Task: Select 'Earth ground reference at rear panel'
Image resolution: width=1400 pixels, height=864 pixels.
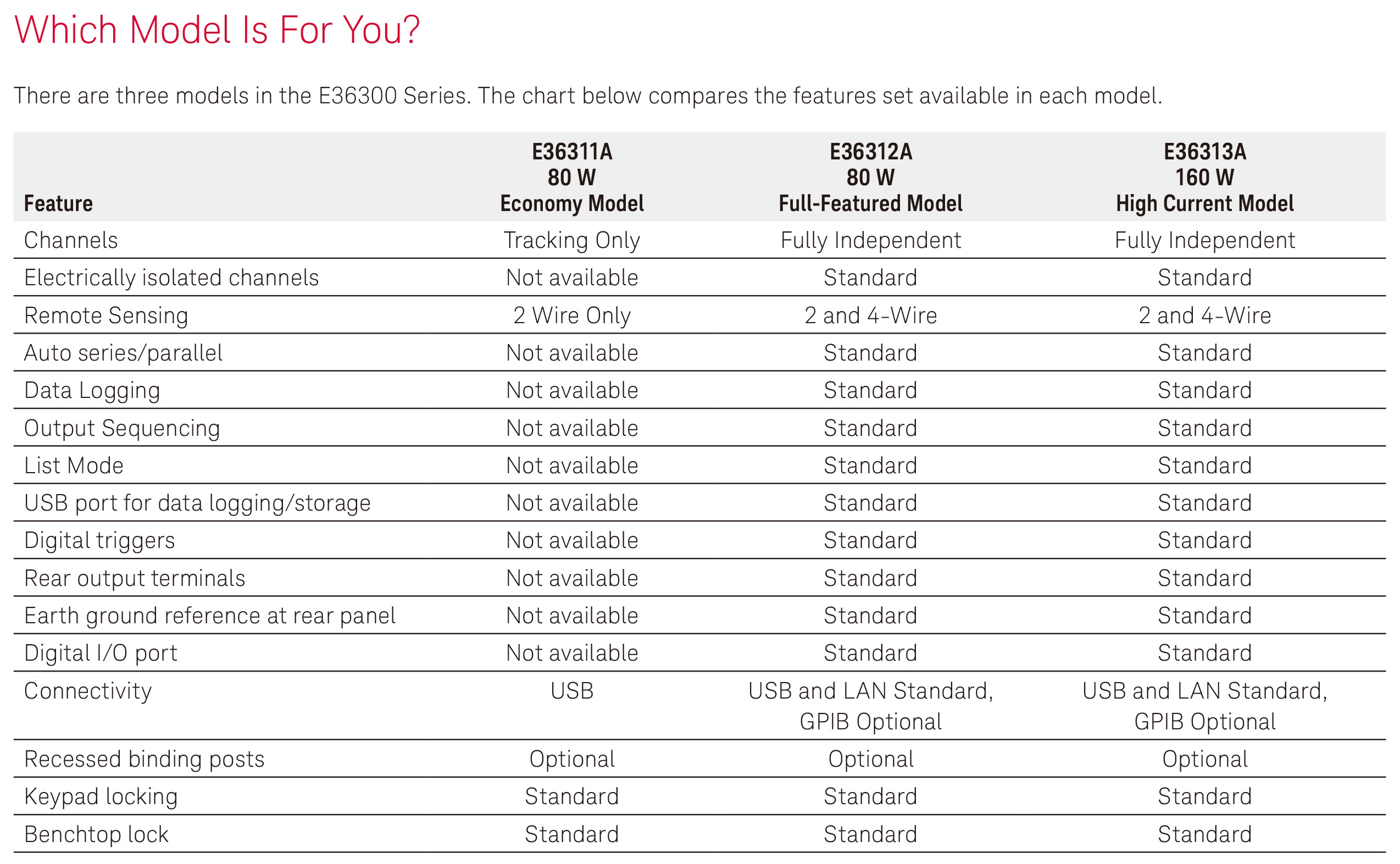Action: pos(210,616)
